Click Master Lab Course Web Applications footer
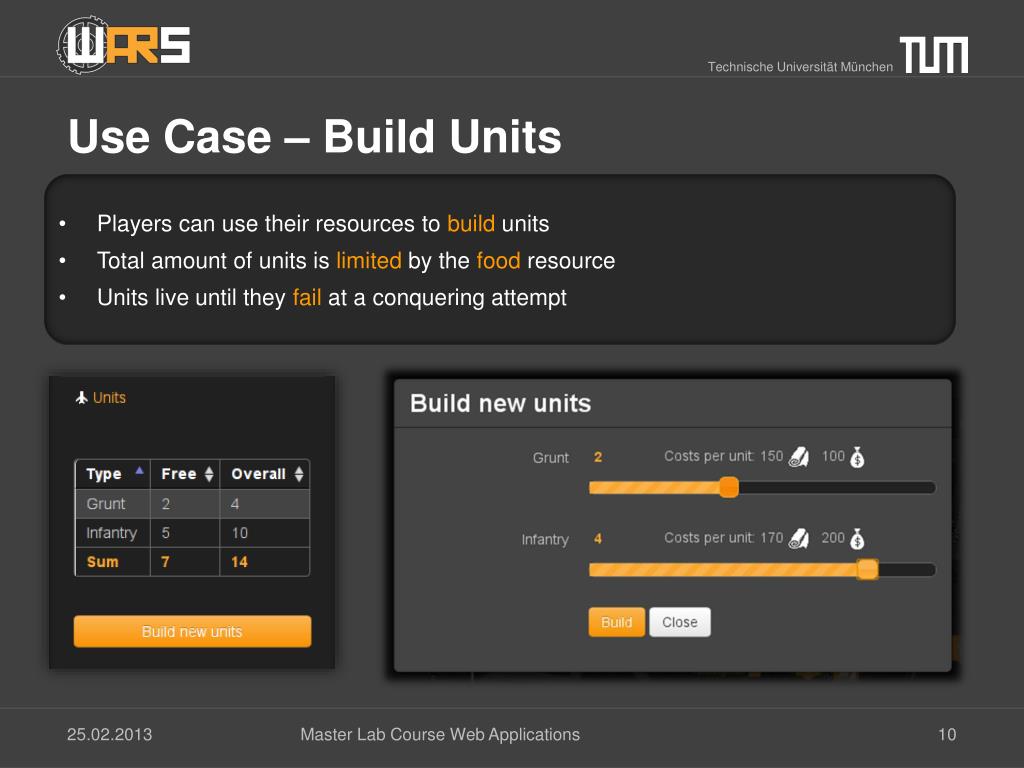 tap(440, 735)
